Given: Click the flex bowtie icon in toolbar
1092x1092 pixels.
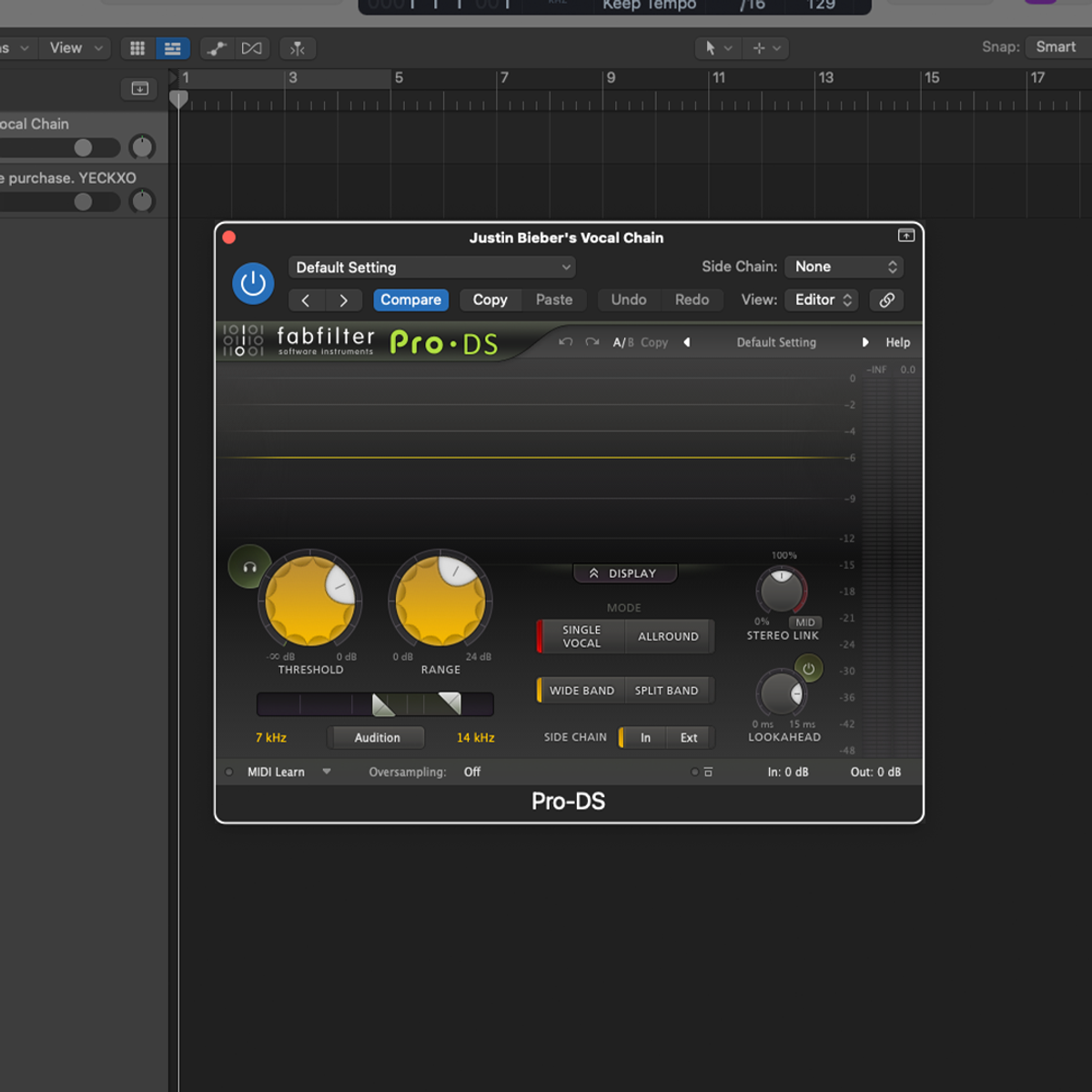Looking at the screenshot, I should coord(252,48).
